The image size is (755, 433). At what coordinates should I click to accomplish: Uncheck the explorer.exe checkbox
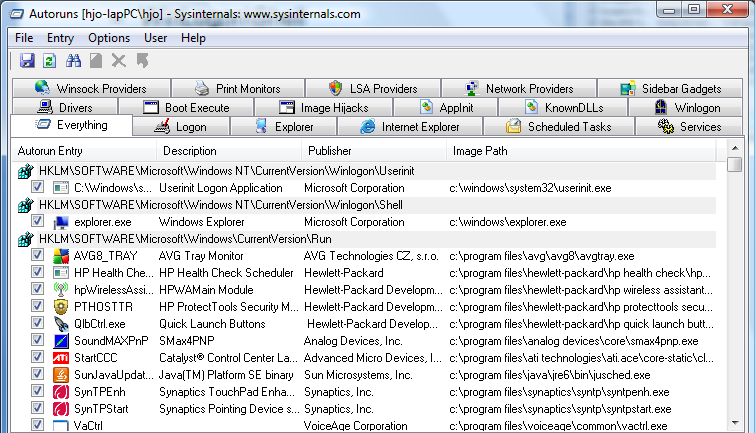37,221
